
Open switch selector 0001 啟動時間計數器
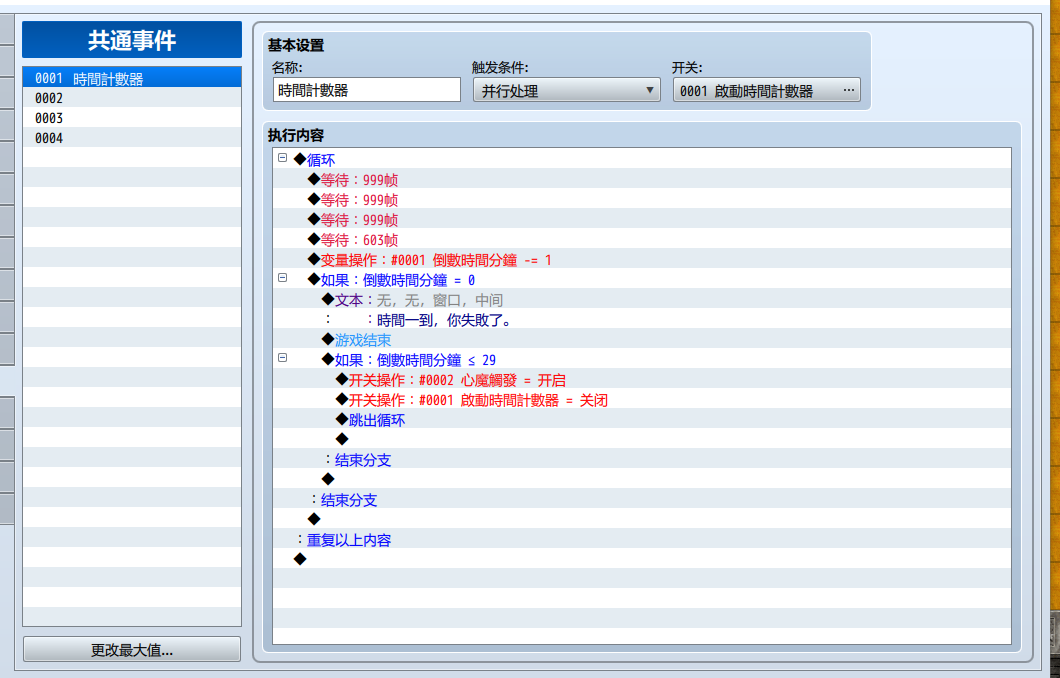pyautogui.click(x=767, y=90)
